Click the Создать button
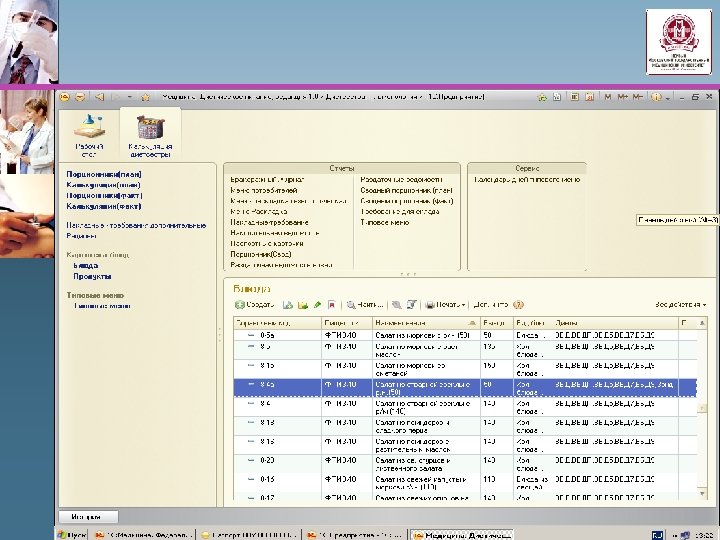The height and width of the screenshot is (540, 720). click(255, 304)
